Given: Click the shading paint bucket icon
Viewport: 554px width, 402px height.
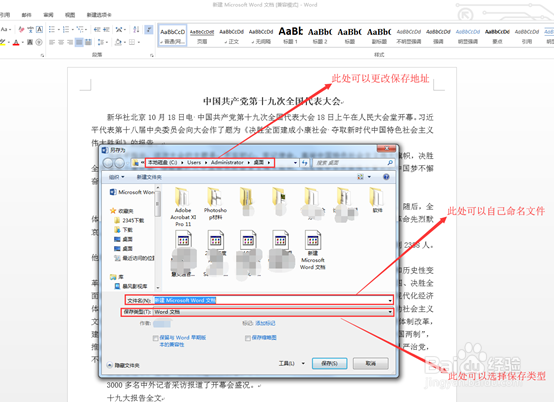Looking at the screenshot, I should click(118, 42).
